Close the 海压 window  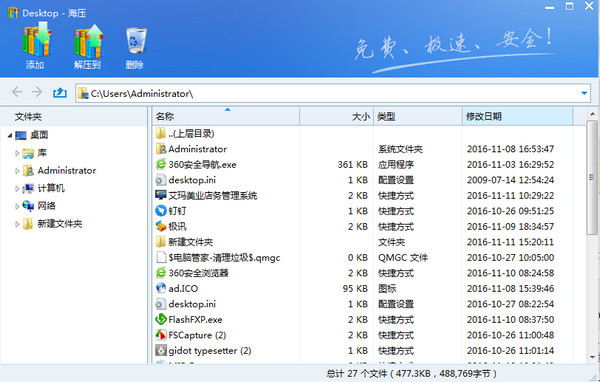pyautogui.click(x=589, y=6)
